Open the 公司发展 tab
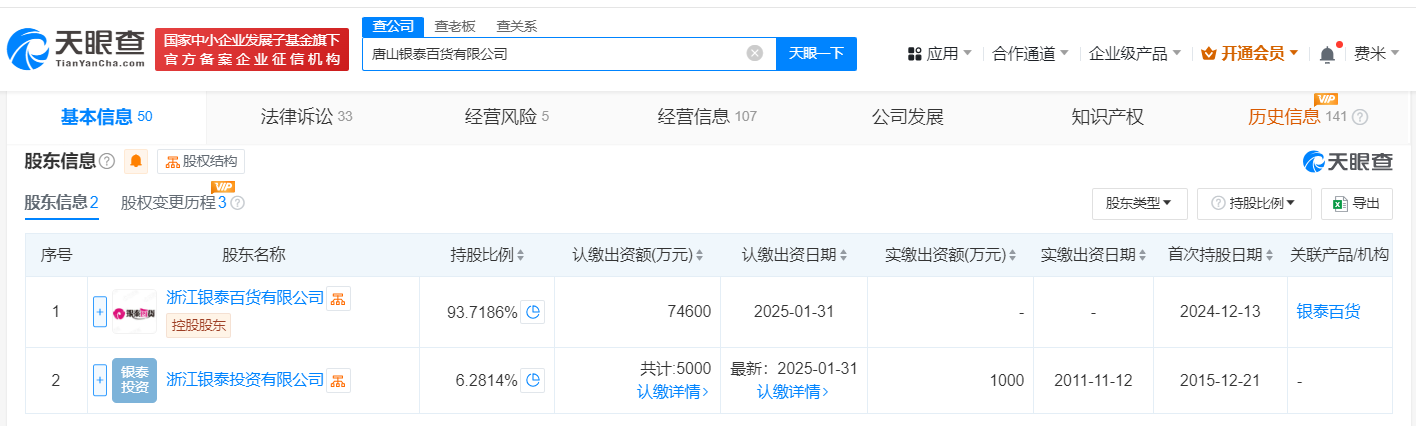Viewport: 1416px width, 426px height. 907,117
